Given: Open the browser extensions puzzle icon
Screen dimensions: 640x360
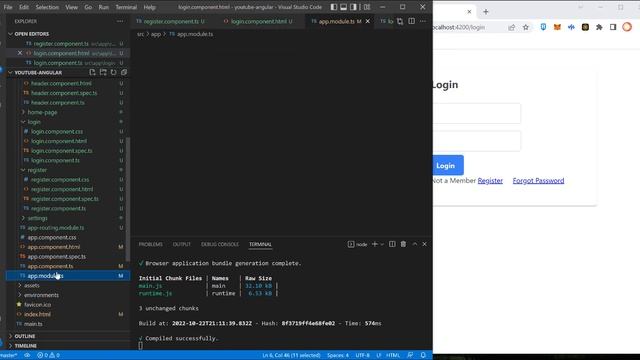Looking at the screenshot, I should pyautogui.click(x=599, y=27).
